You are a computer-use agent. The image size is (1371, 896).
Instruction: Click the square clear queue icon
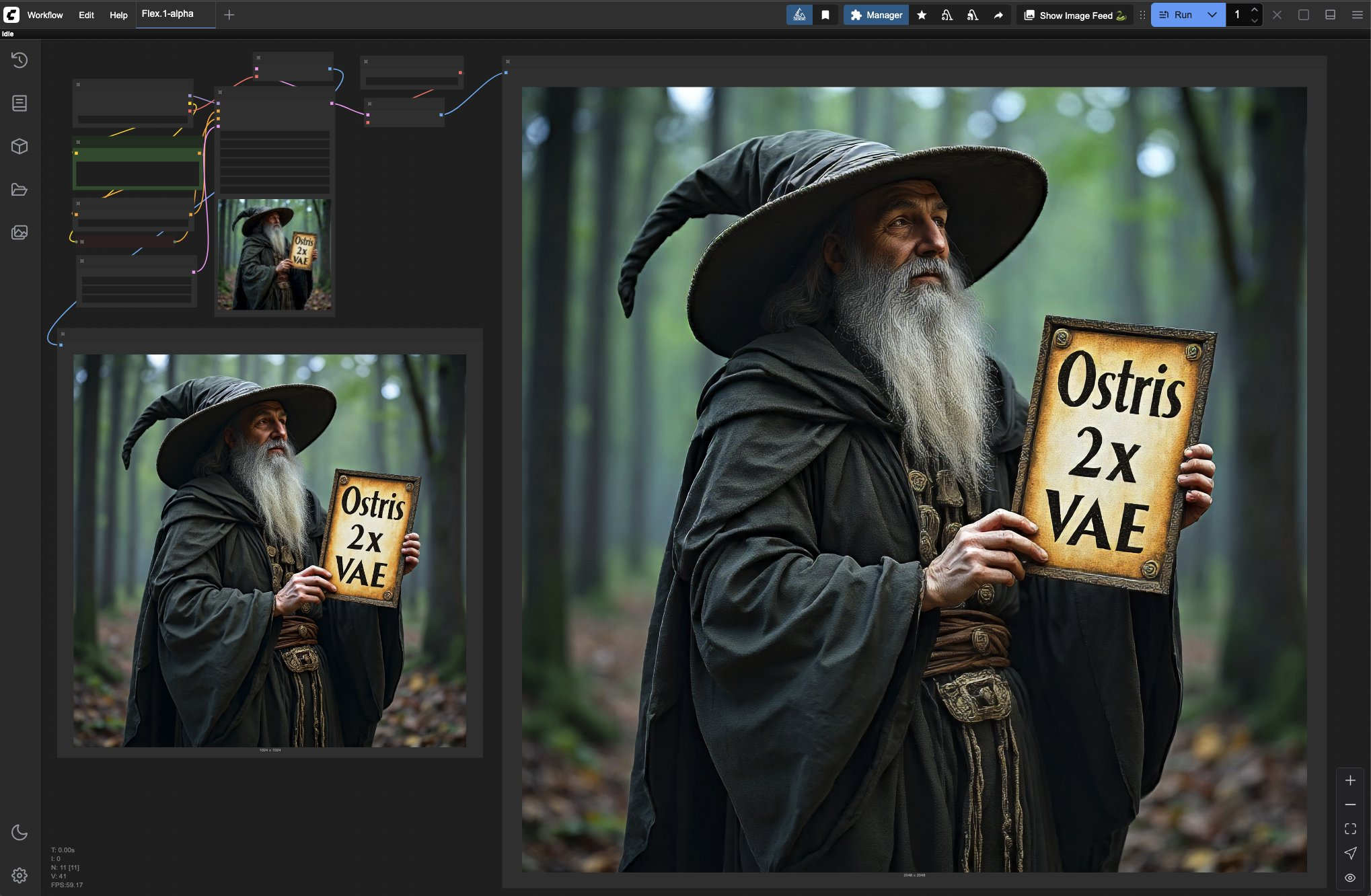pyautogui.click(x=1304, y=15)
